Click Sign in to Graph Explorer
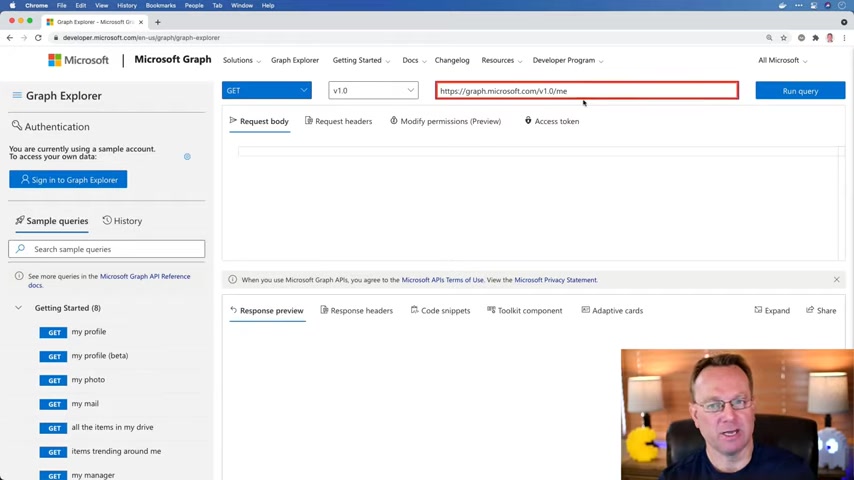 [68, 179]
